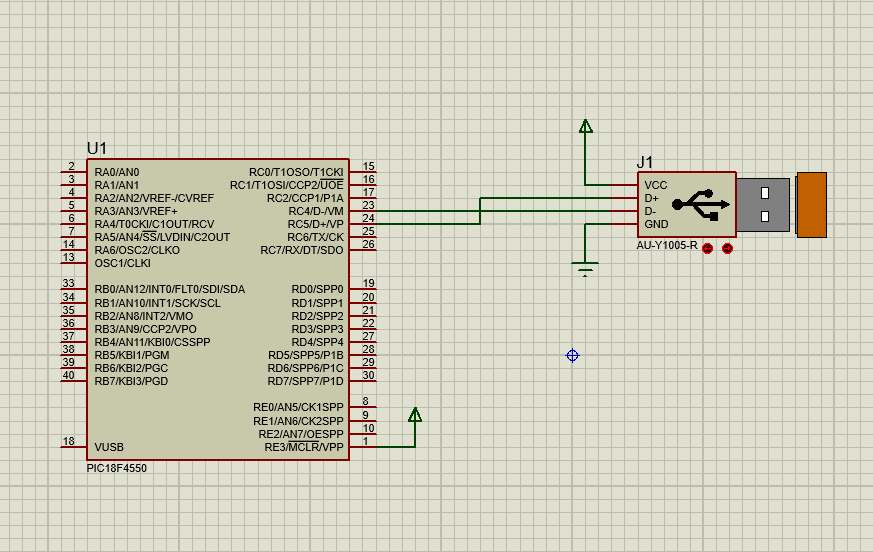This screenshot has height=552, width=873.
Task: Click pin number 18 beside VUSB
Action: pos(68,441)
